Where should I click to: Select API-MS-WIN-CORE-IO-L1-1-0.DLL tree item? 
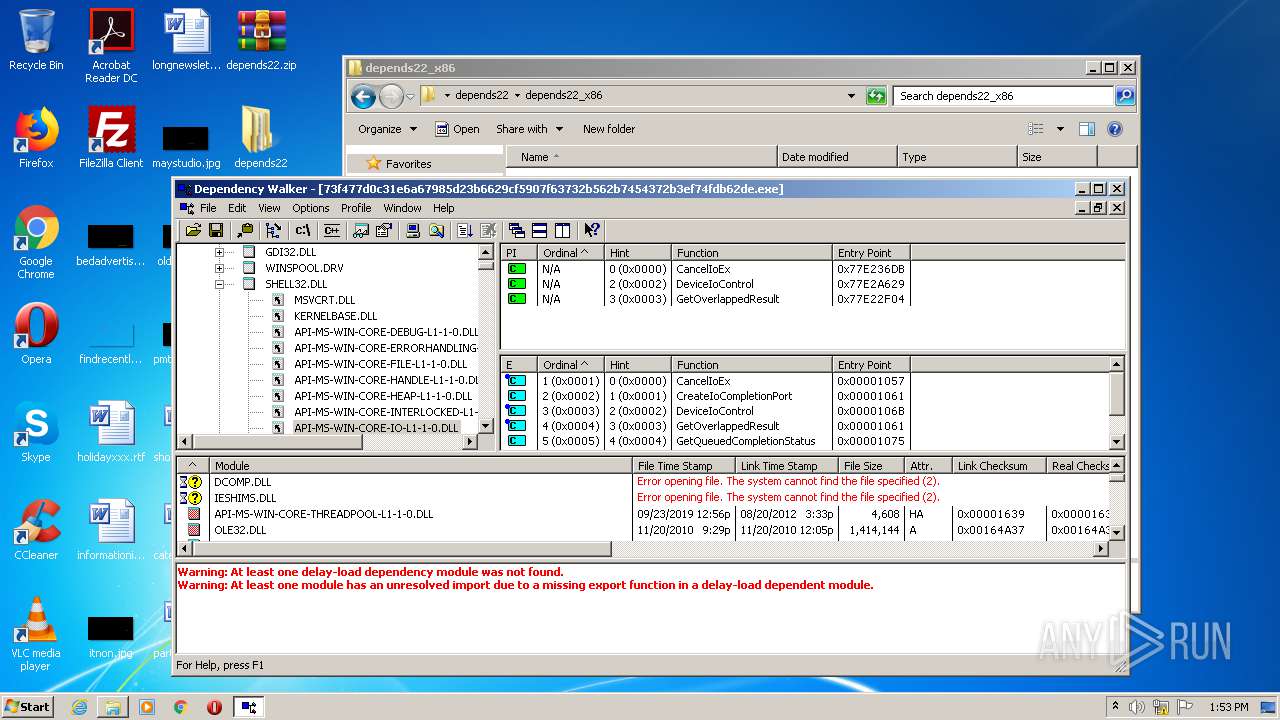[x=376, y=428]
